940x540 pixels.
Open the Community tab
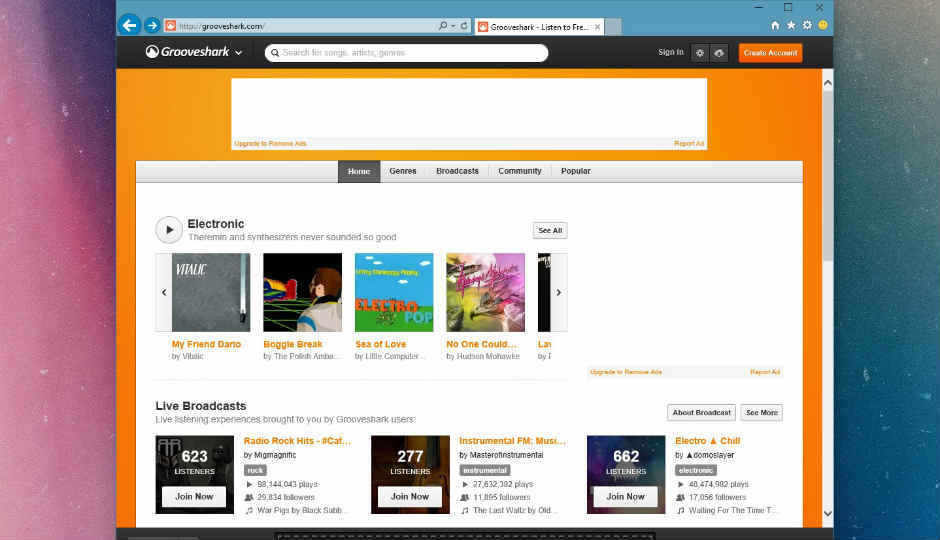tap(520, 171)
